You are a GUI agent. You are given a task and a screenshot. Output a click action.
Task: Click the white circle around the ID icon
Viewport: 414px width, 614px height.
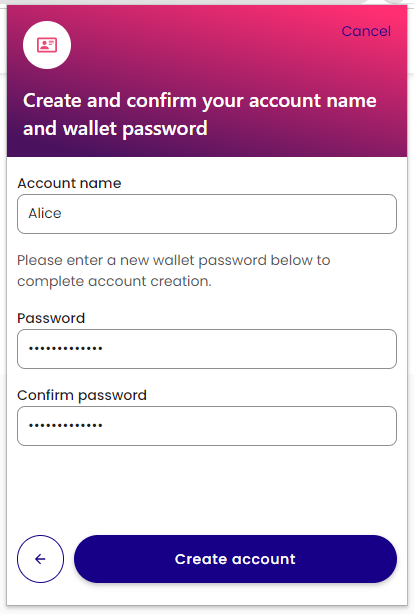[47, 45]
